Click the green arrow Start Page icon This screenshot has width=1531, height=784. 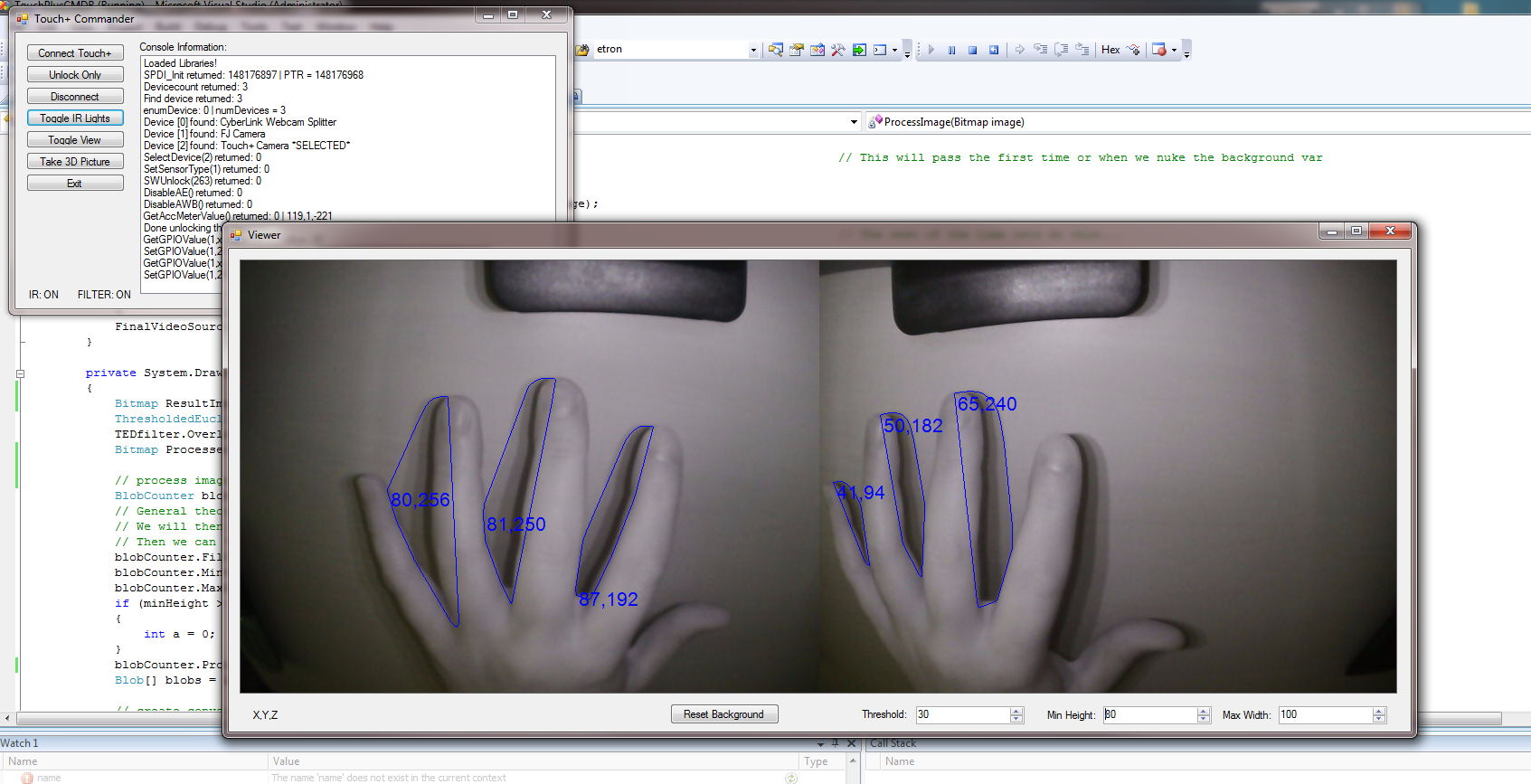click(859, 50)
